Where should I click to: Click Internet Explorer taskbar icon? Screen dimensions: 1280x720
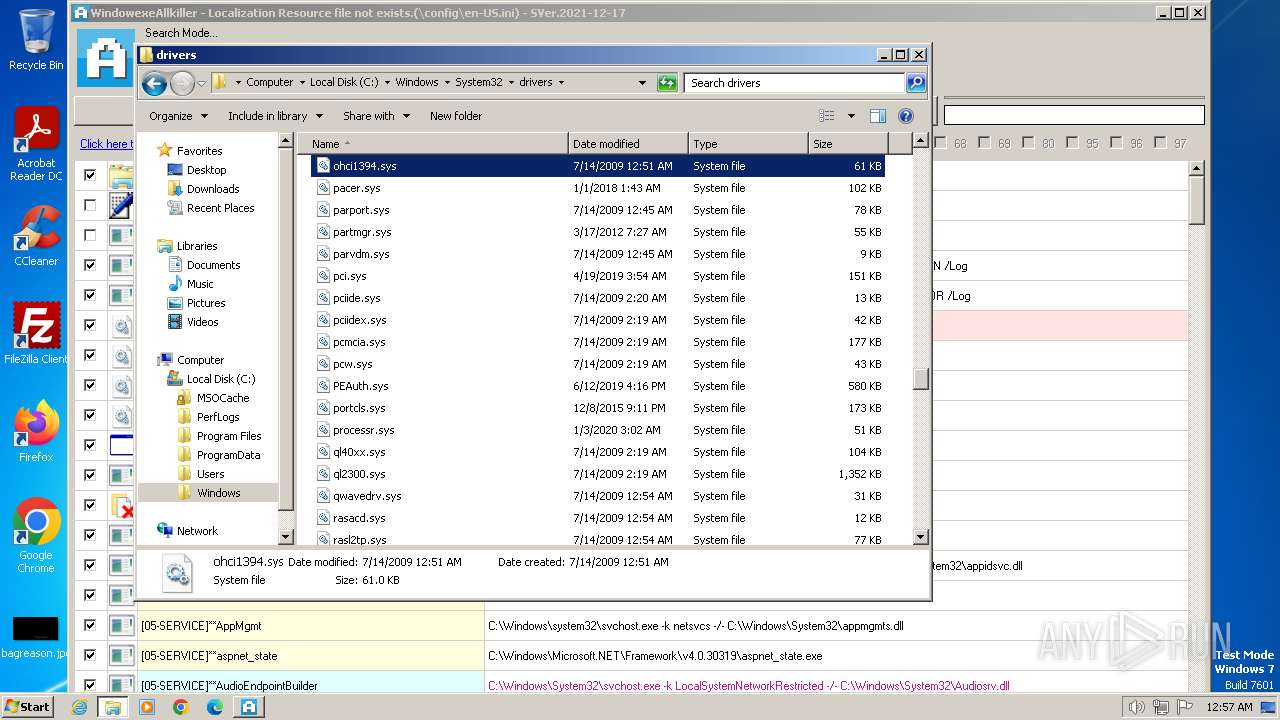(79, 707)
